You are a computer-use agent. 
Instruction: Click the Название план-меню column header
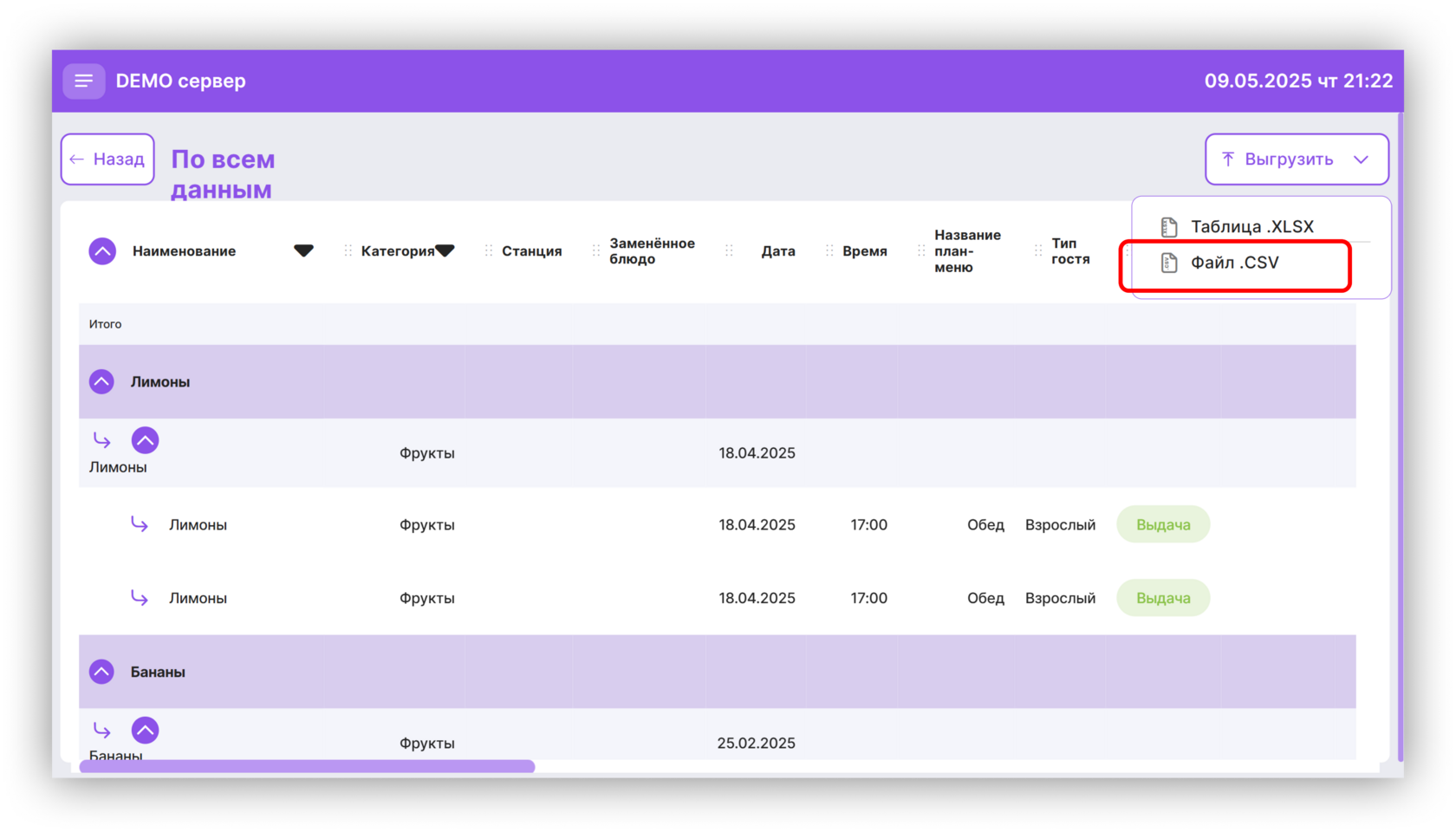coord(967,251)
